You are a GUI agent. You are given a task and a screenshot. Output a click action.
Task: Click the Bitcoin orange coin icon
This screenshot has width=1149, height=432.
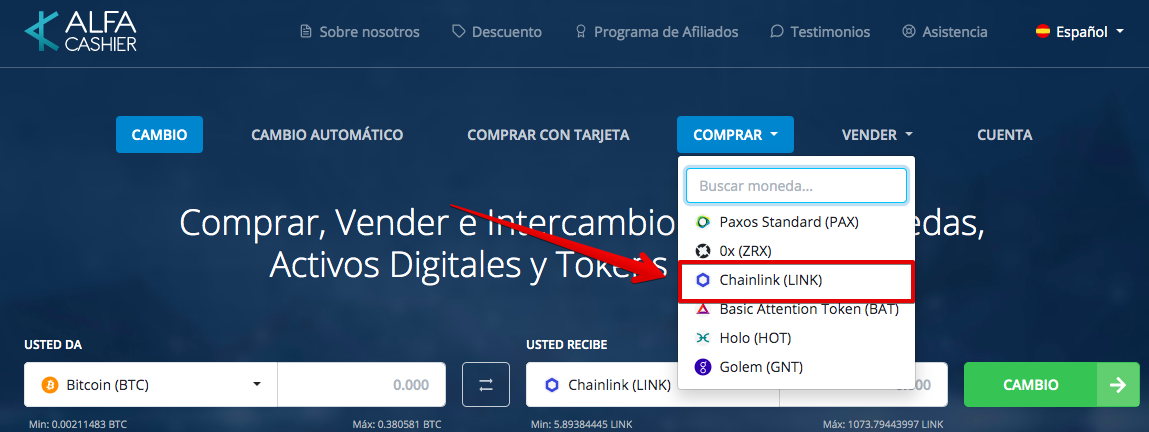point(50,384)
